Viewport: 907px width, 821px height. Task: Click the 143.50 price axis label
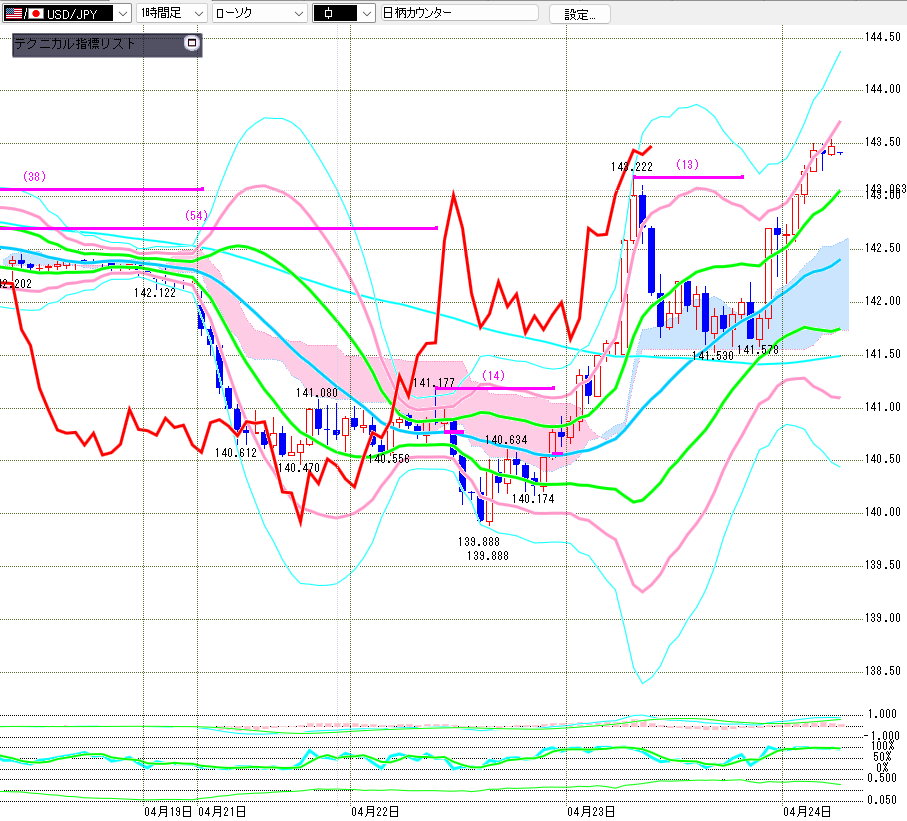[883, 142]
